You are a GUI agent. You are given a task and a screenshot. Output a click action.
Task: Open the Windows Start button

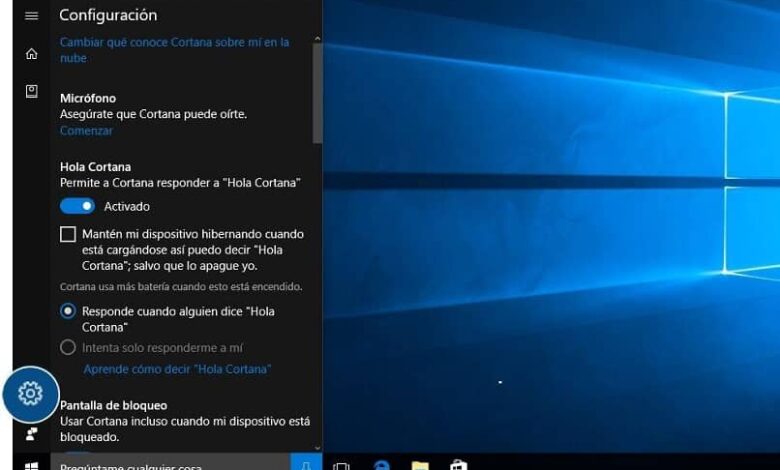pyautogui.click(x=31, y=466)
